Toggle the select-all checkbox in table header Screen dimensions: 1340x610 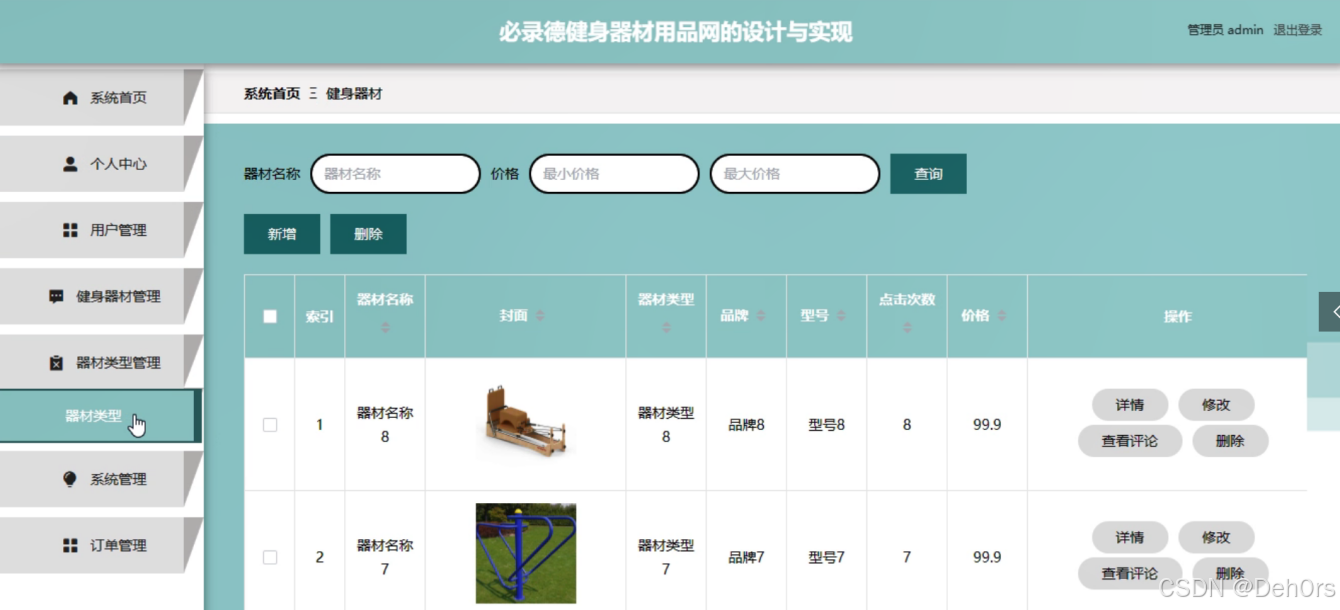[x=270, y=316]
